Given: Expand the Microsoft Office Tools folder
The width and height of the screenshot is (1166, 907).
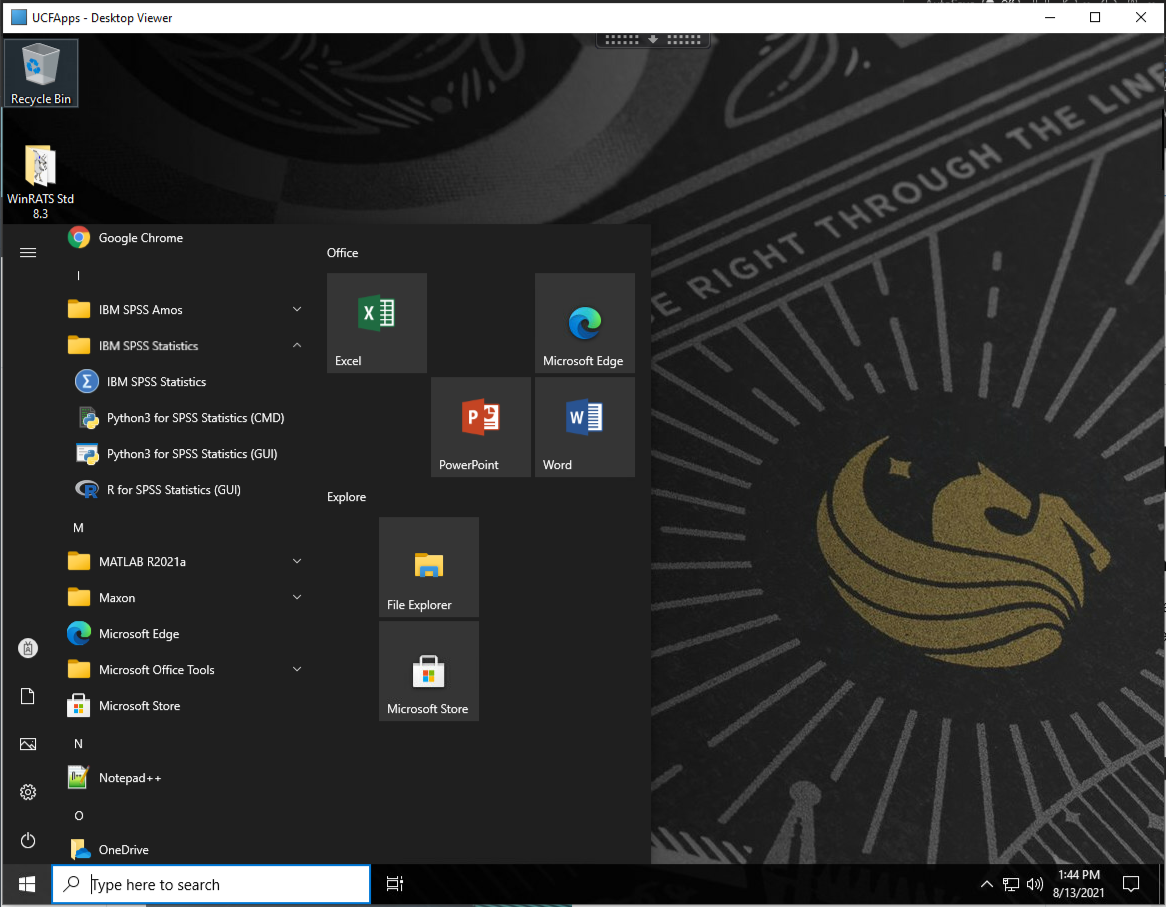Looking at the screenshot, I should coord(184,670).
